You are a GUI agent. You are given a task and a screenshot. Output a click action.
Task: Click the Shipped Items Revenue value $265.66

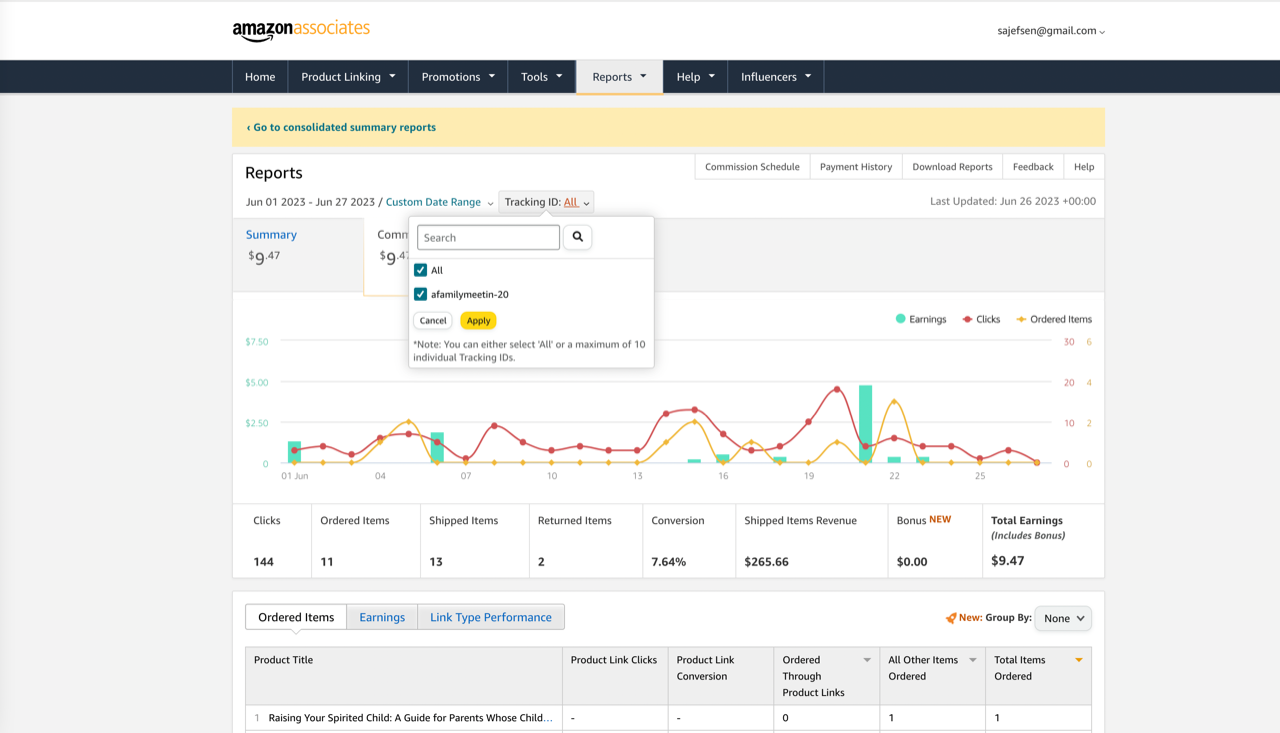tap(767, 562)
